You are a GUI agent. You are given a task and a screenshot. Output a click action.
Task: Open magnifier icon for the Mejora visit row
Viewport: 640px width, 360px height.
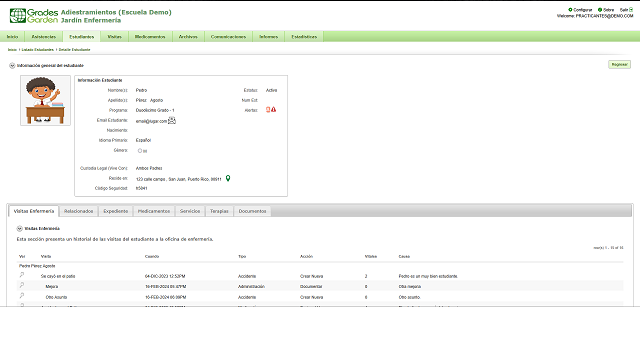(x=22, y=285)
